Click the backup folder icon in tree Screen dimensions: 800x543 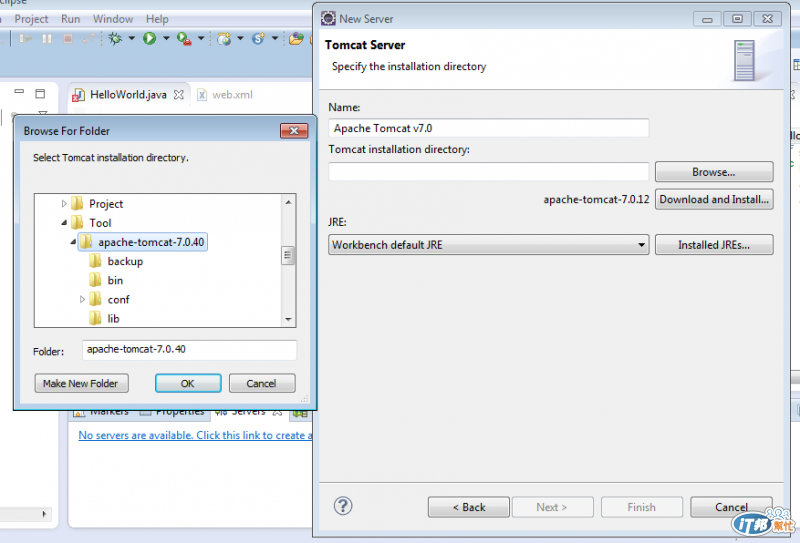click(95, 261)
